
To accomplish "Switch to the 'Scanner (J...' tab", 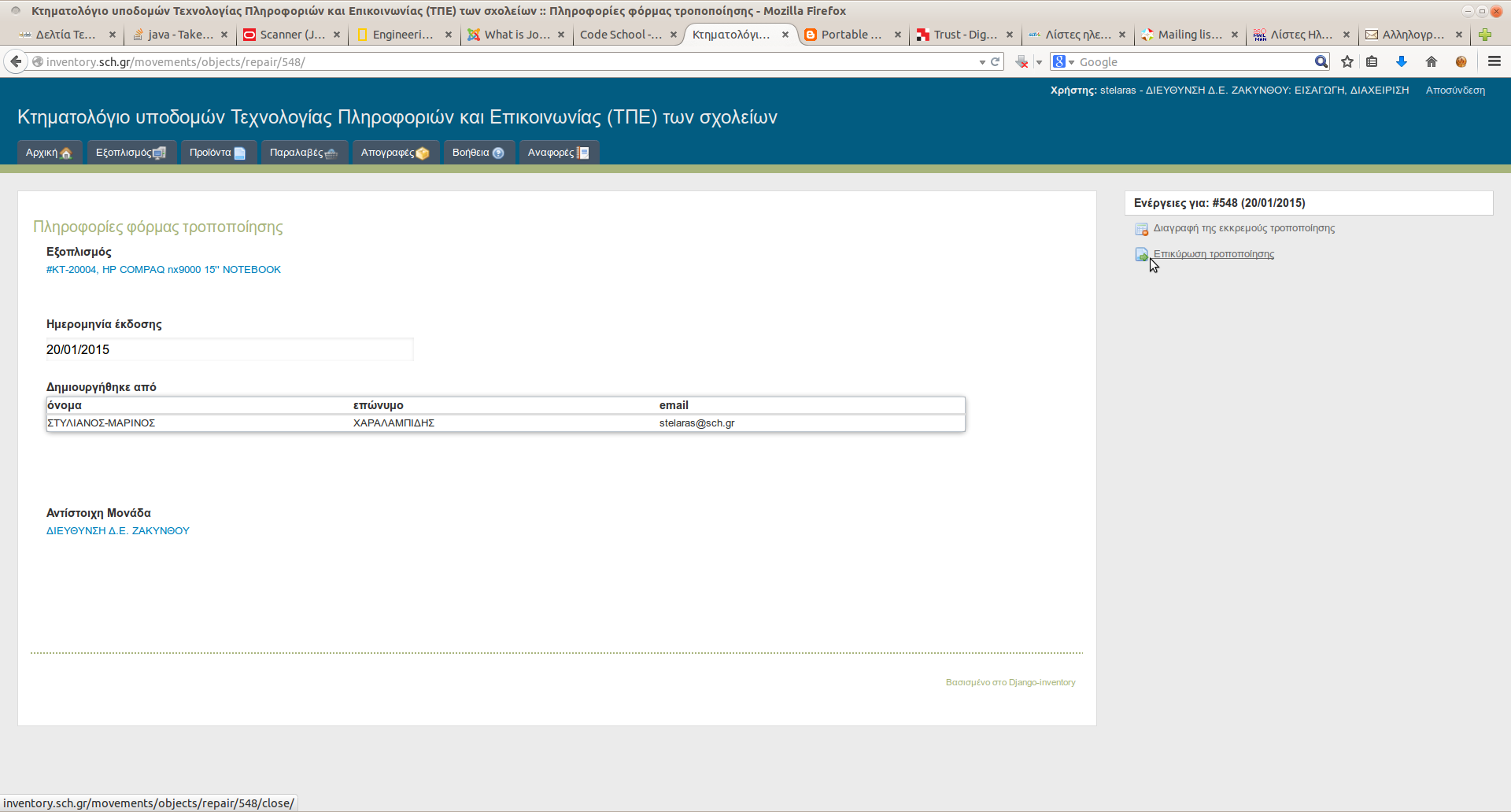I will (x=292, y=35).
